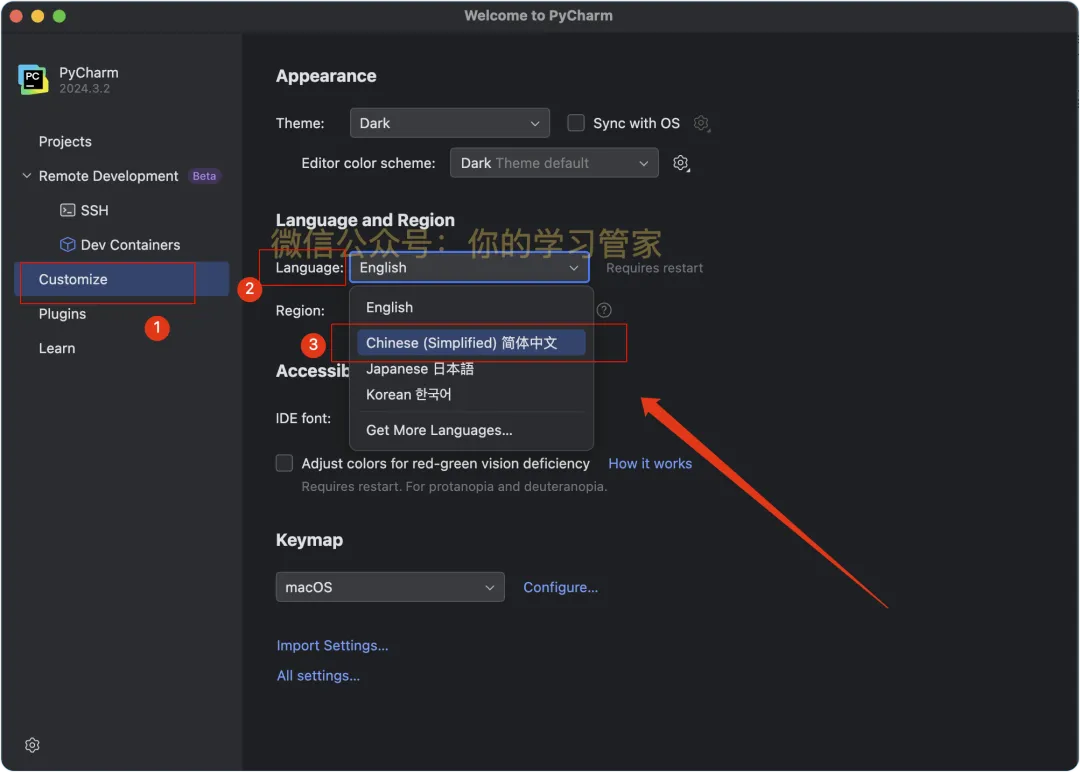Click the Welcome to PyCharm title
The height and width of the screenshot is (772, 1080).
(x=538, y=15)
